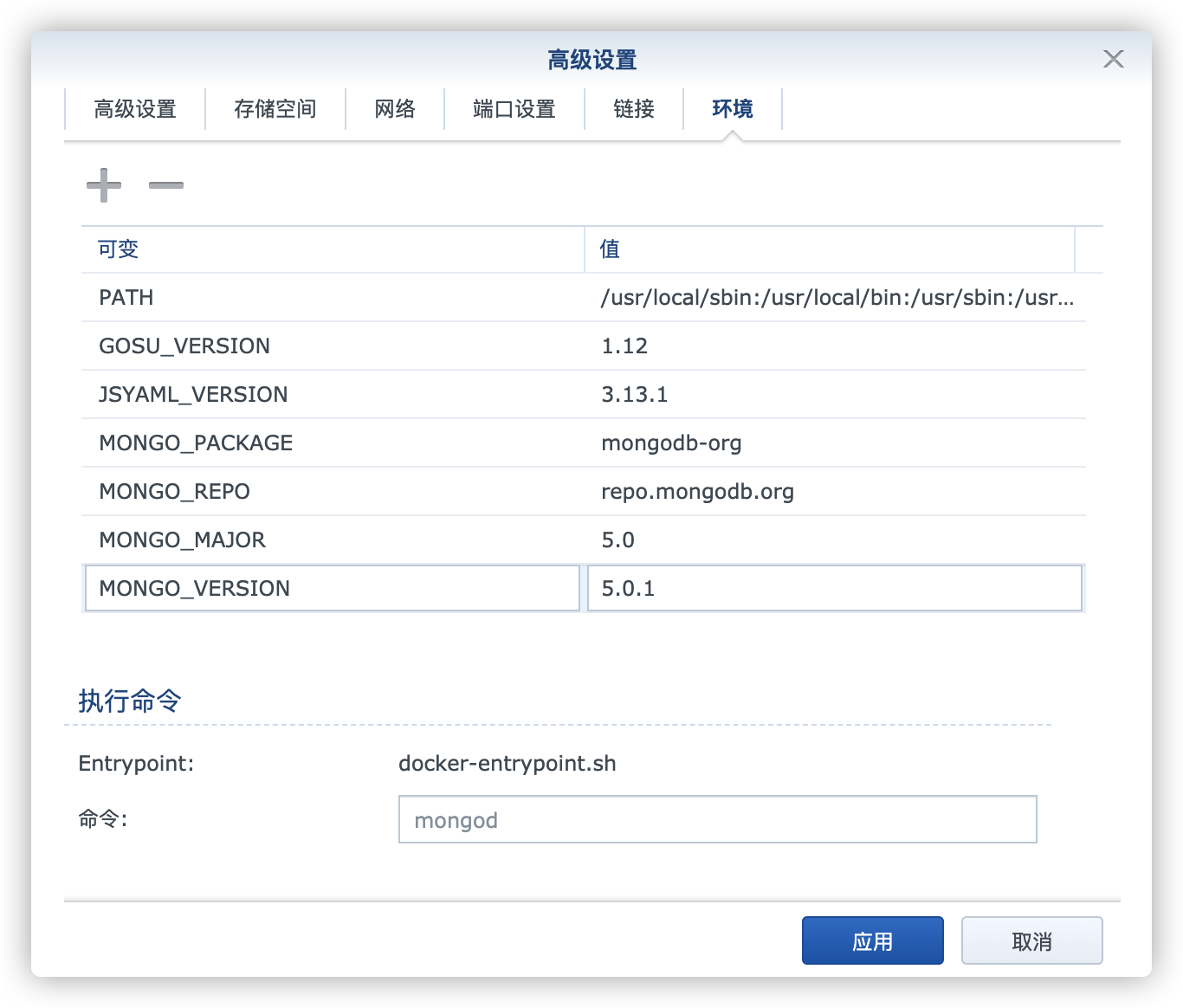Open the 链接 tab

[x=634, y=109]
